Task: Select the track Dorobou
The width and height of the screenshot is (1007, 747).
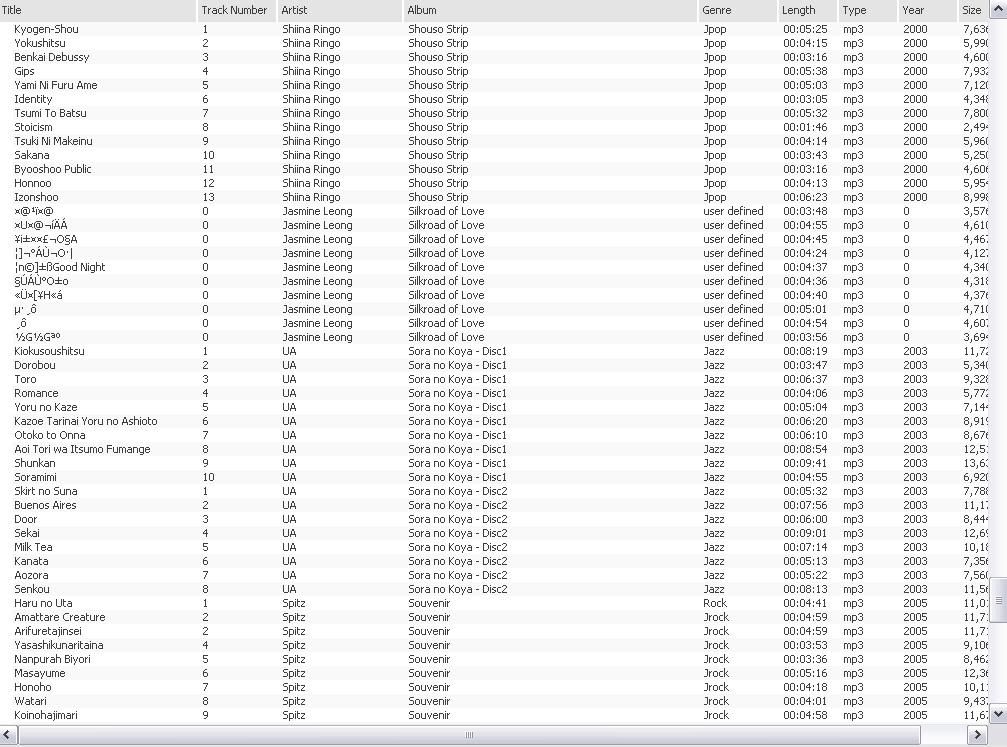Action: click(35, 365)
